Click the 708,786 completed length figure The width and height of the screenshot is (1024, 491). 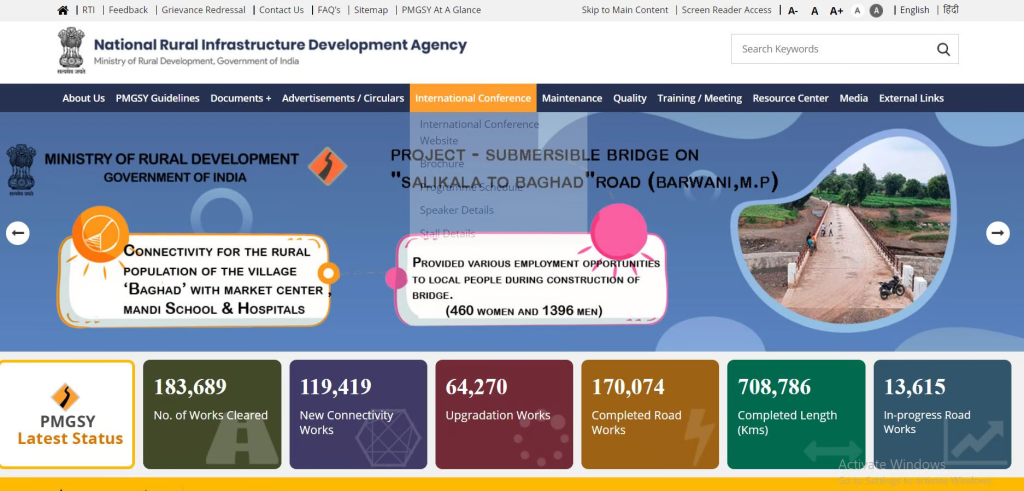coord(775,387)
